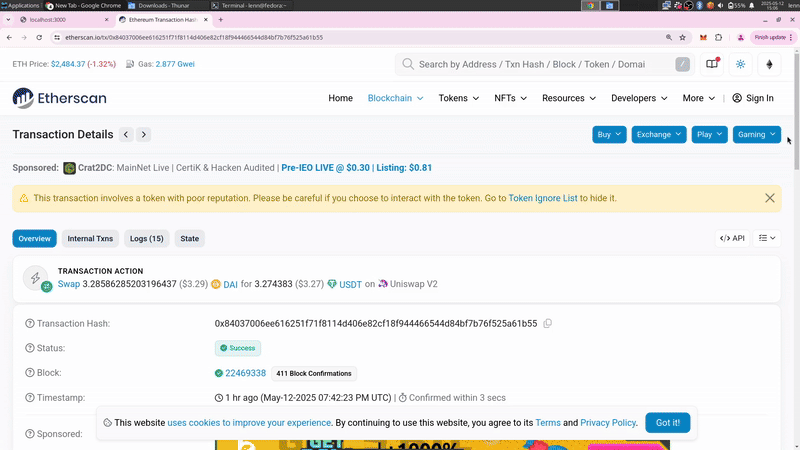Viewport: 800px width, 450px height.
Task: Click the page vertical scrollbar
Action: [796, 110]
